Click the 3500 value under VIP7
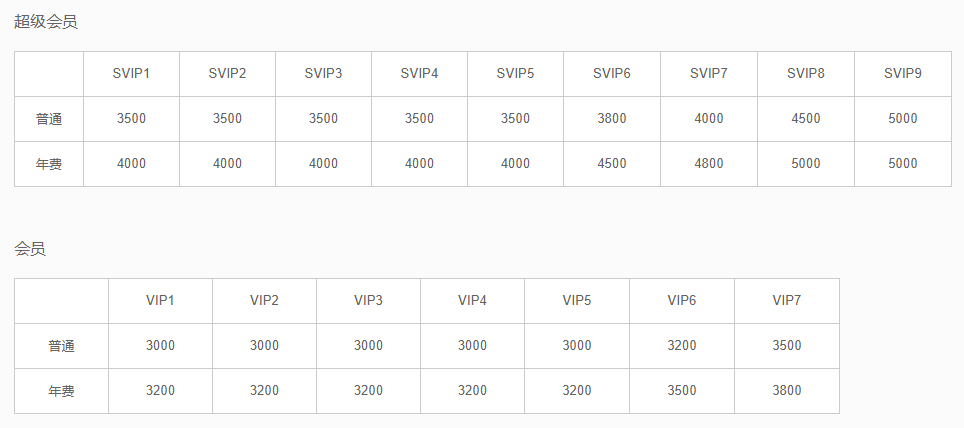Viewport: 964px width, 428px height. tap(787, 346)
